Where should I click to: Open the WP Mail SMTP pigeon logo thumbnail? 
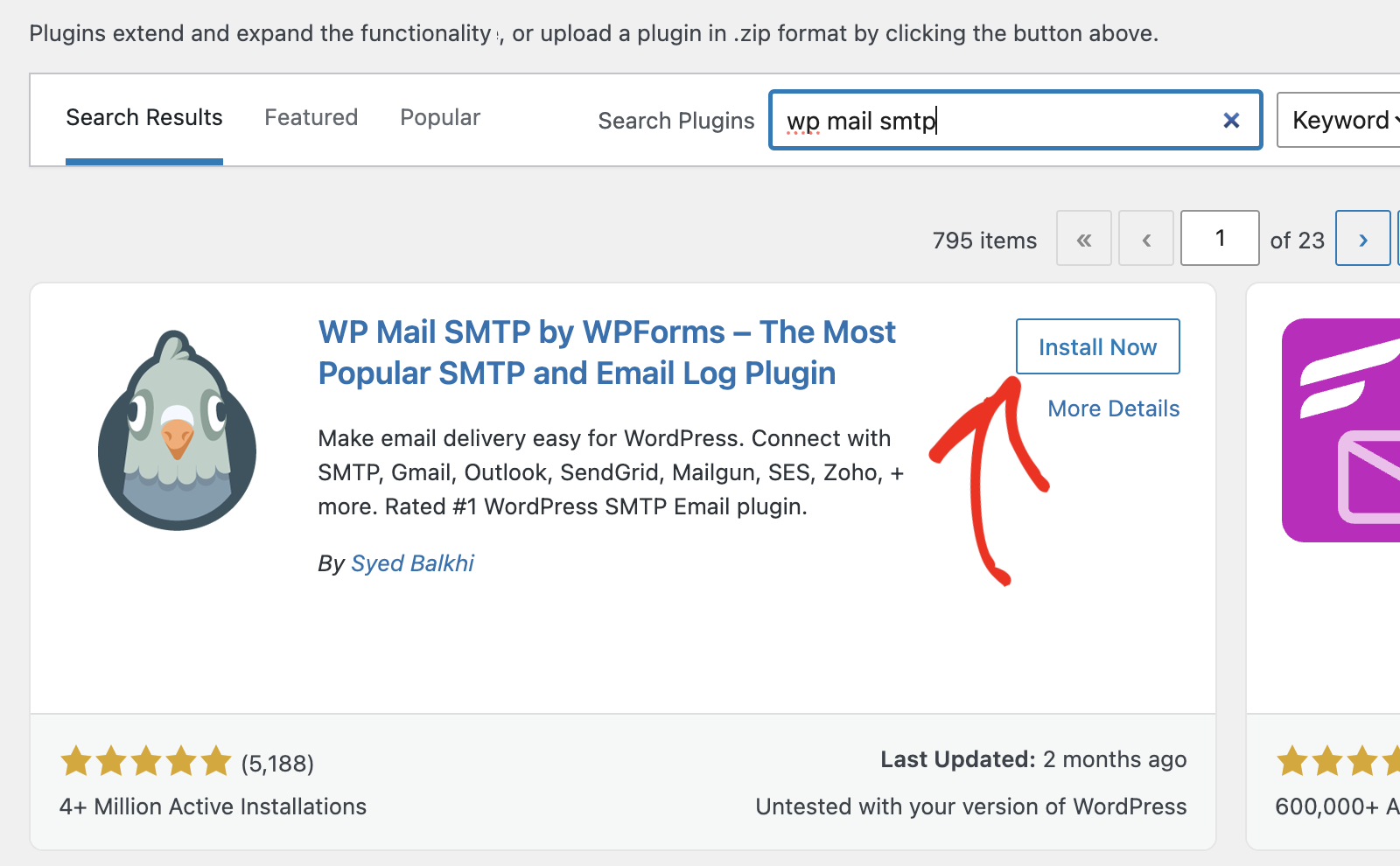click(177, 430)
